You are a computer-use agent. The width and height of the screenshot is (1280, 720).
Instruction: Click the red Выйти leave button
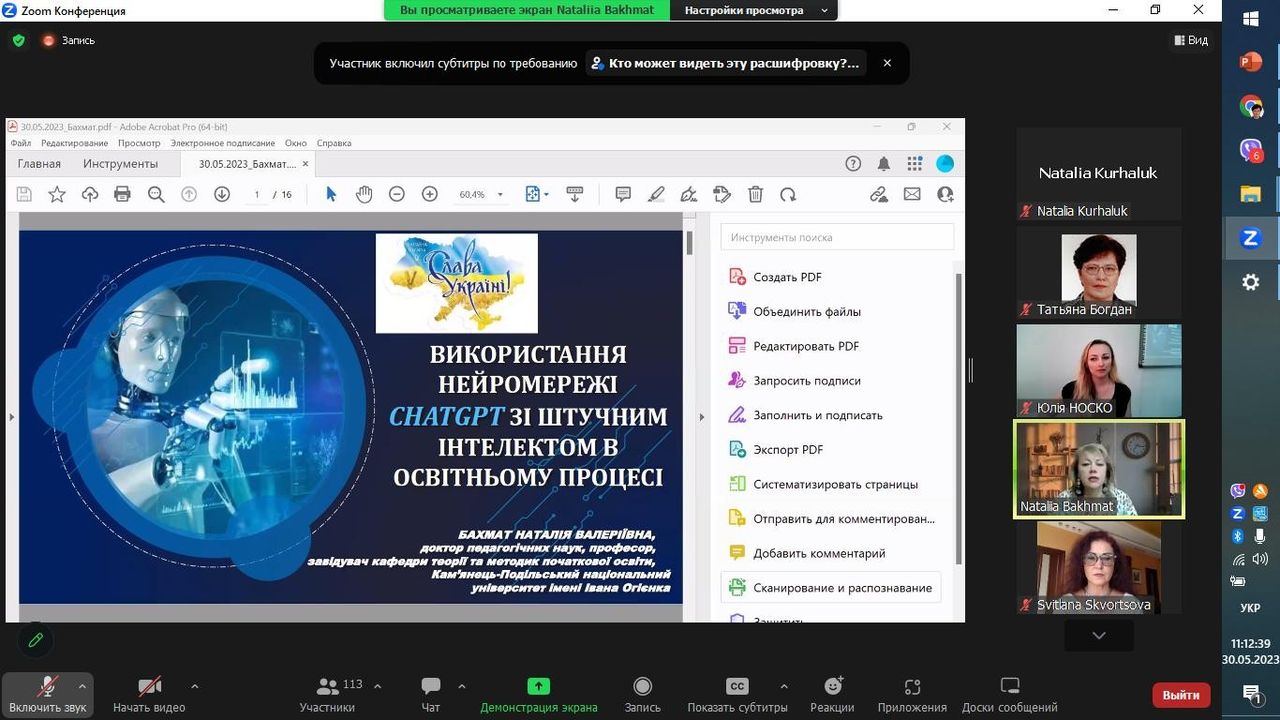[1181, 695]
